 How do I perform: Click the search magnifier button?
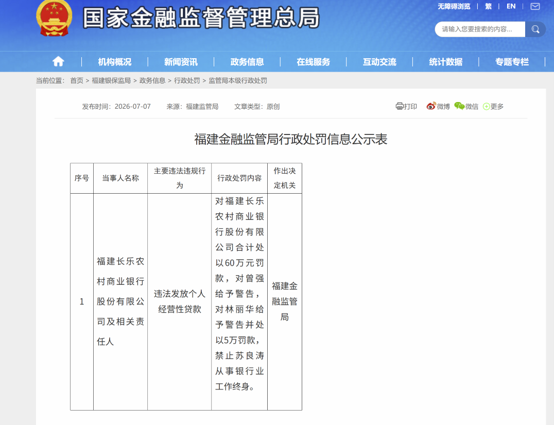click(535, 29)
